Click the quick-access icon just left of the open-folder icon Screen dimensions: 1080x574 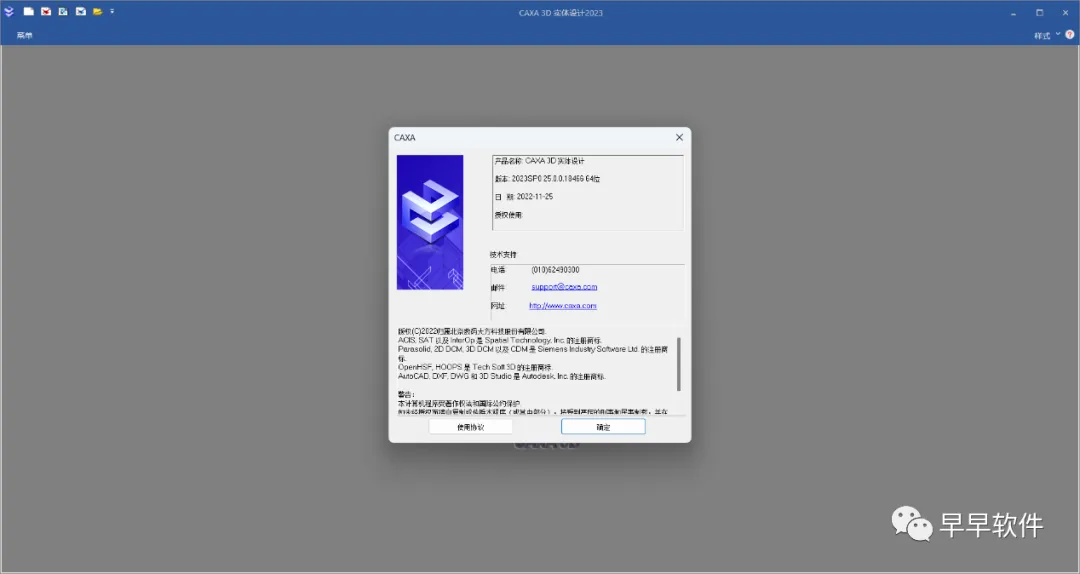pyautogui.click(x=81, y=12)
